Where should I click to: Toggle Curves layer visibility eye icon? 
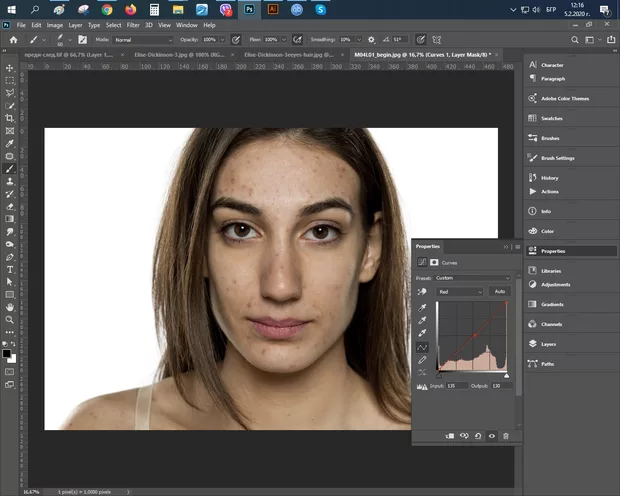click(492, 436)
